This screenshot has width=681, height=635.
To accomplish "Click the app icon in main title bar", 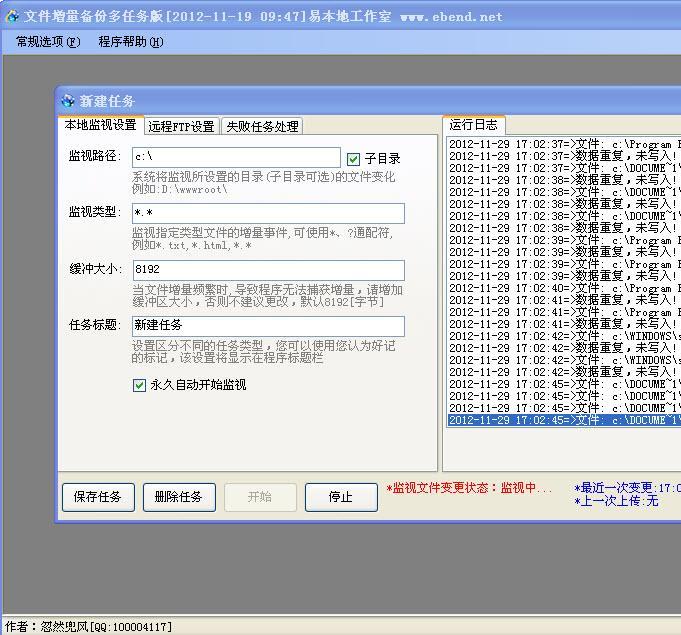I will (x=12, y=16).
